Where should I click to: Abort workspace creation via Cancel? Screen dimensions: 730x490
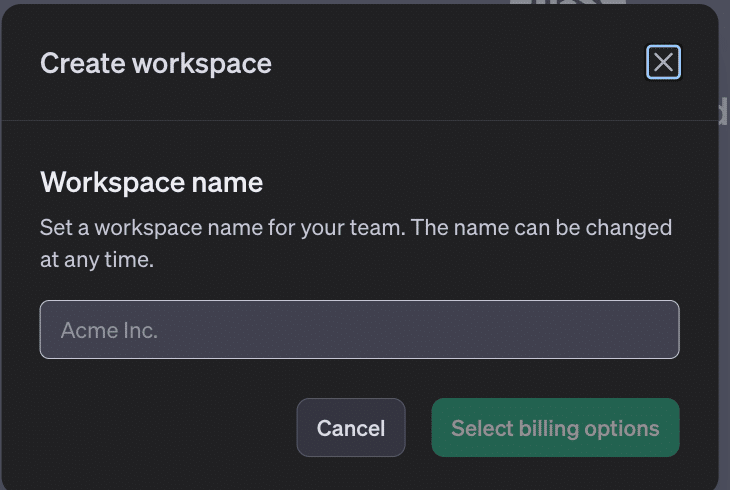tap(350, 428)
